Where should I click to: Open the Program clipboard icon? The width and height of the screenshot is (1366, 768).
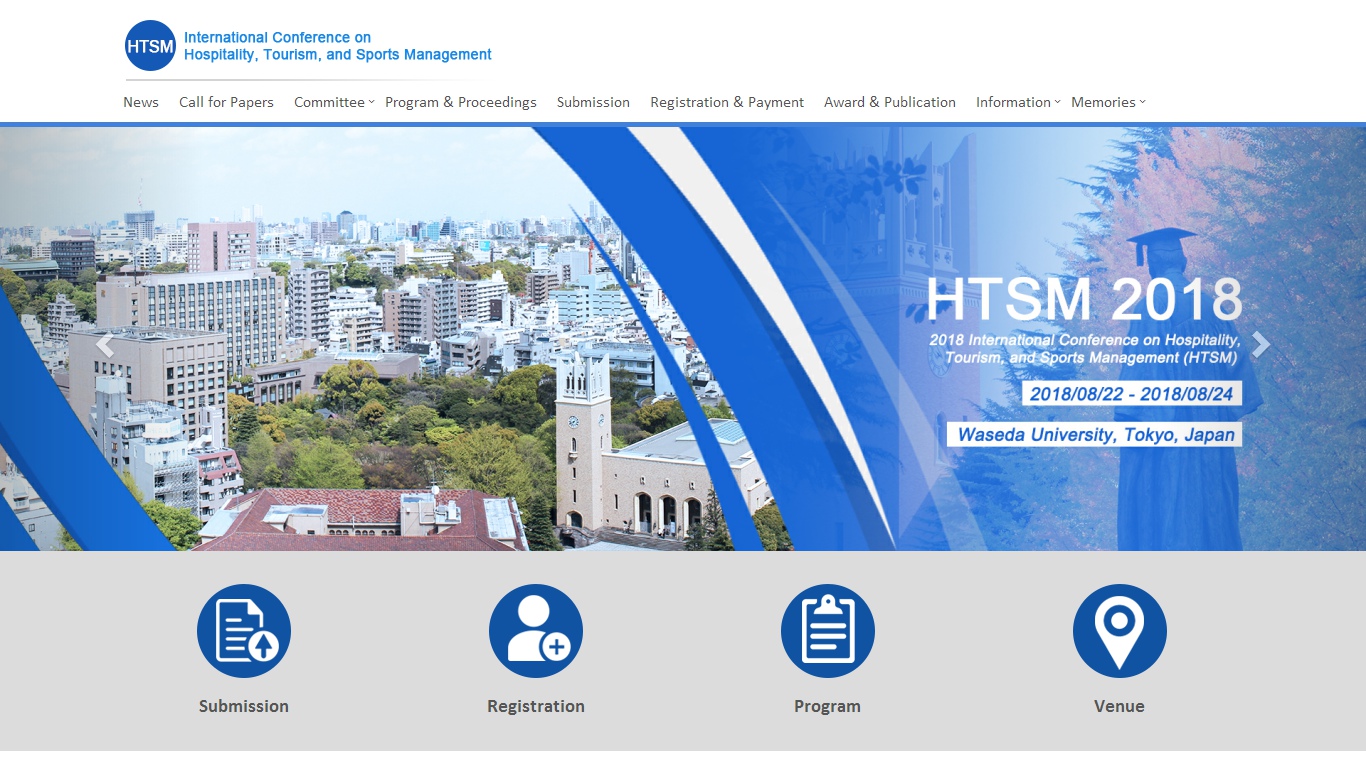pos(828,631)
